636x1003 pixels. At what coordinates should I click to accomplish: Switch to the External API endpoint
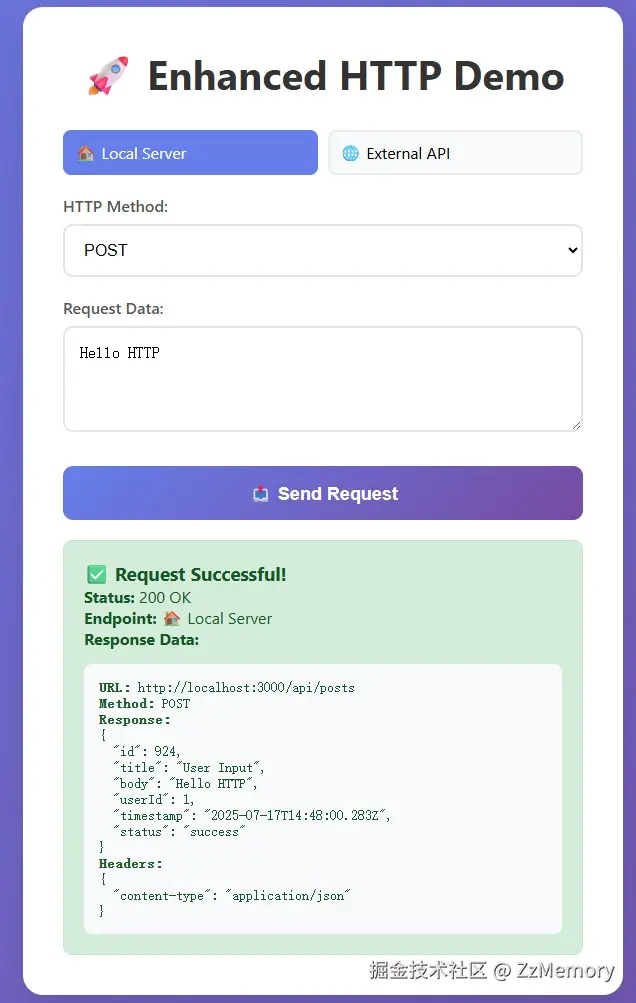pyautogui.click(x=455, y=152)
